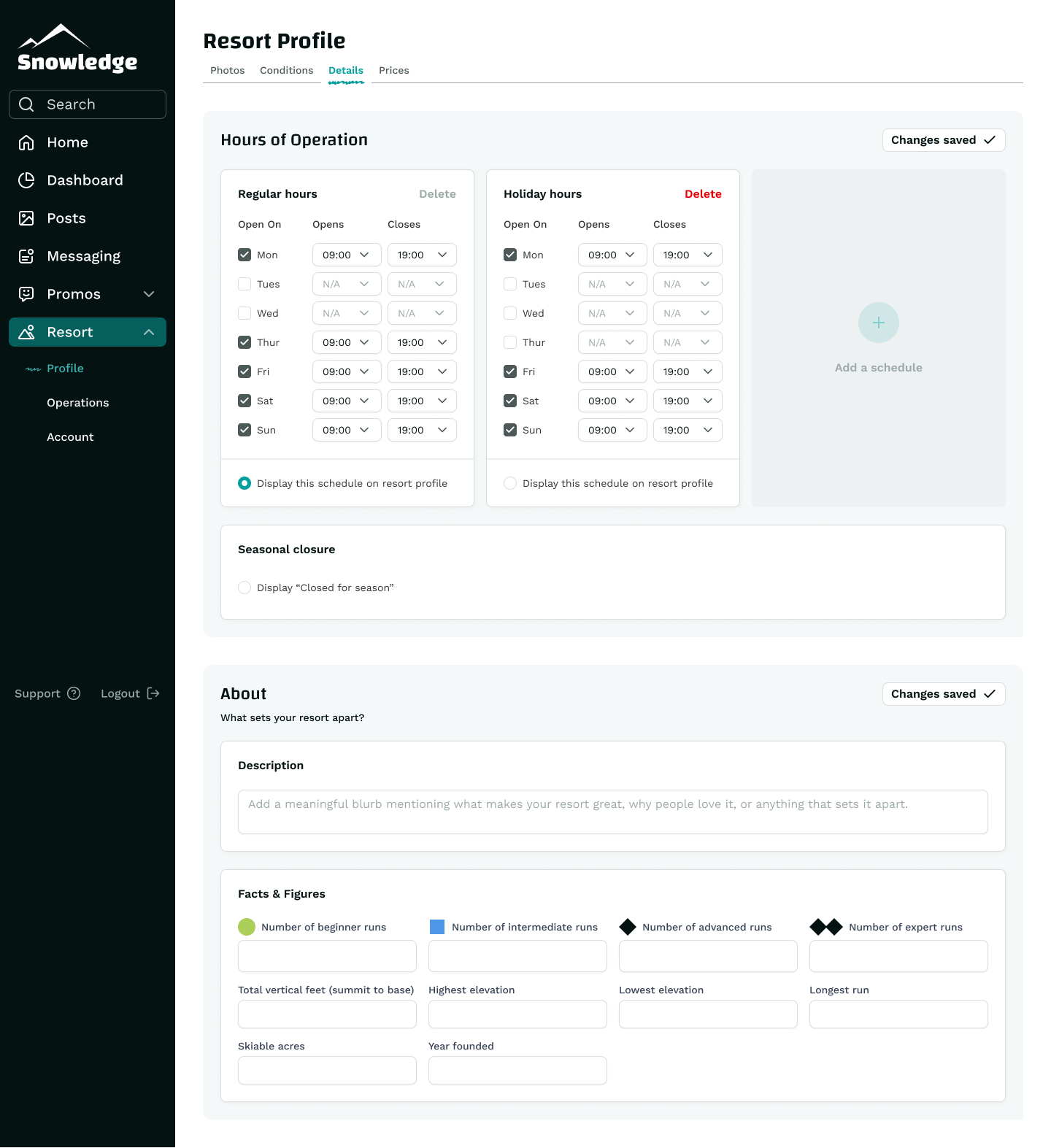Uncheck Sun in Holiday hours
The image size is (1051, 1148).
[x=510, y=430]
